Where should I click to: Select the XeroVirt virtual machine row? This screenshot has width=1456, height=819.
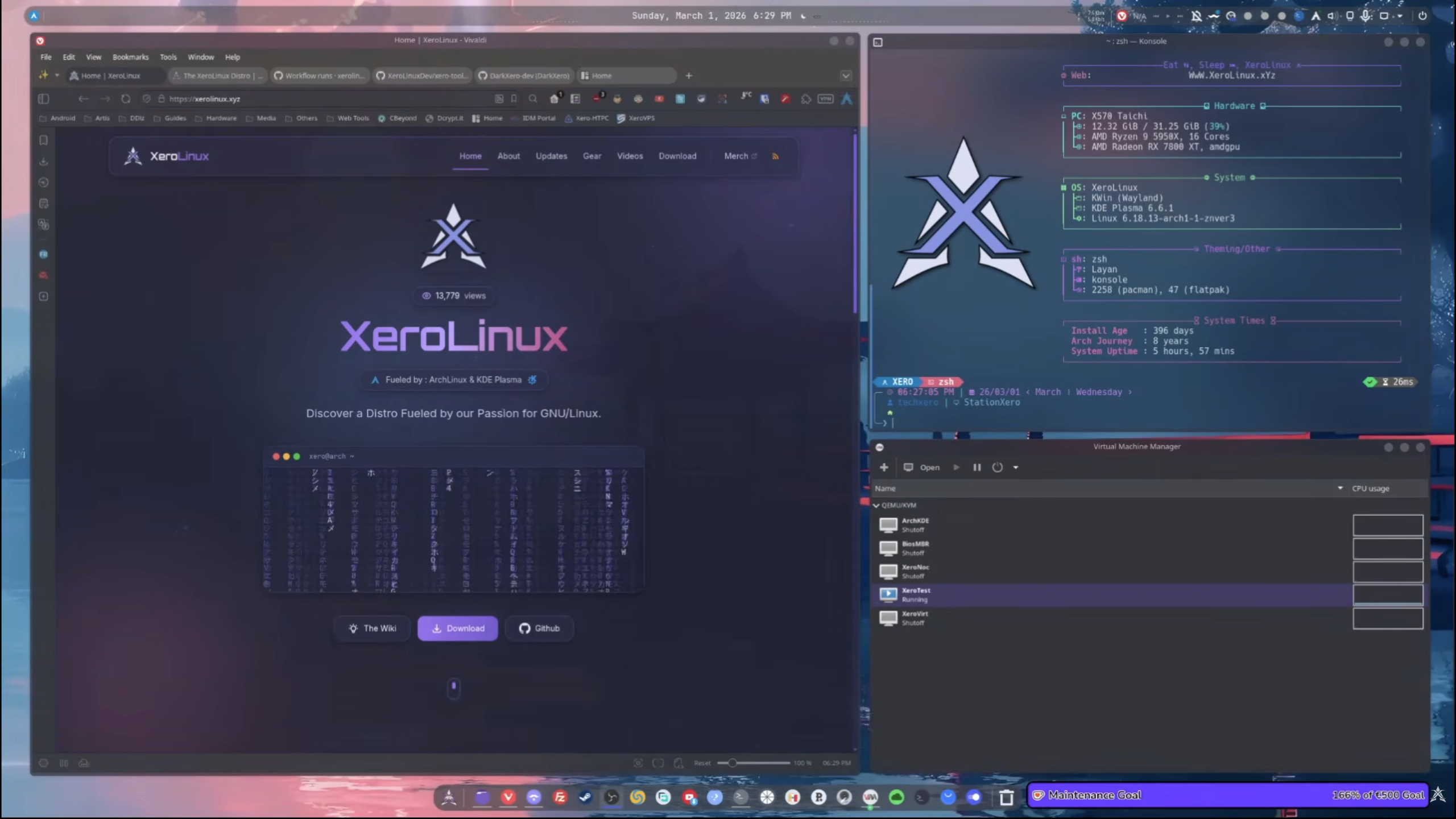point(916,617)
